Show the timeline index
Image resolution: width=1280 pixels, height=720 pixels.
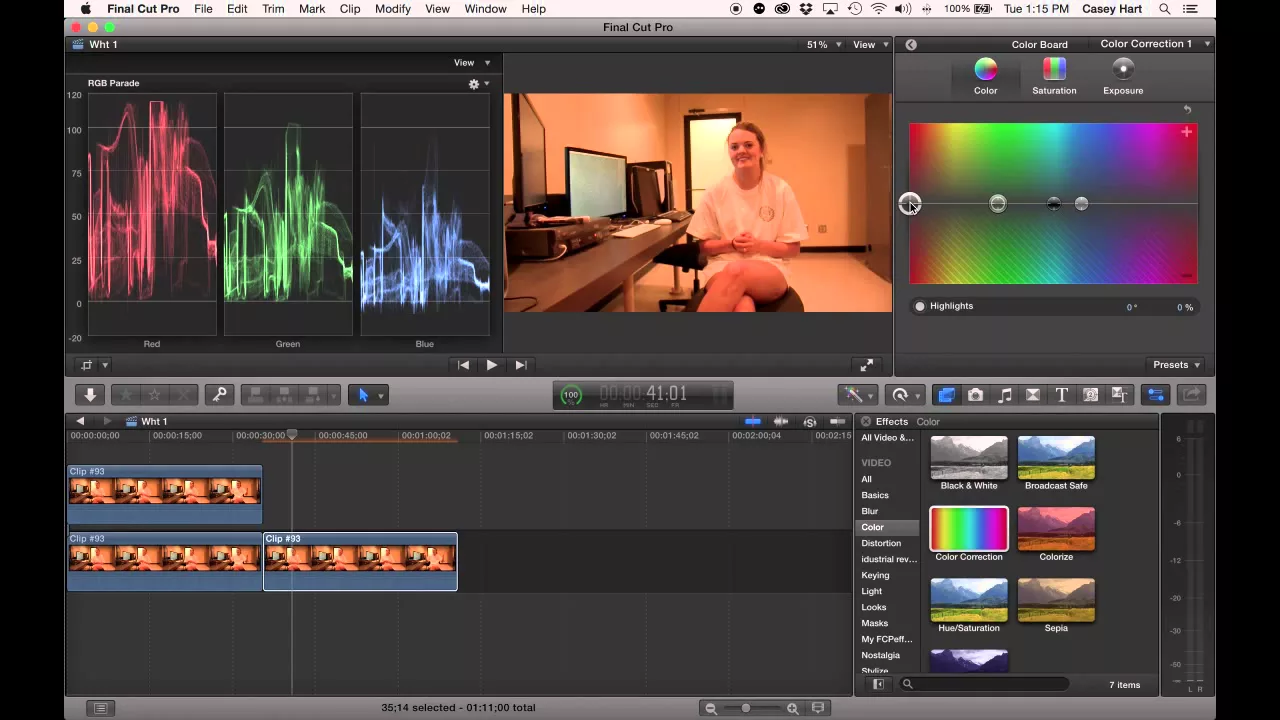click(100, 708)
